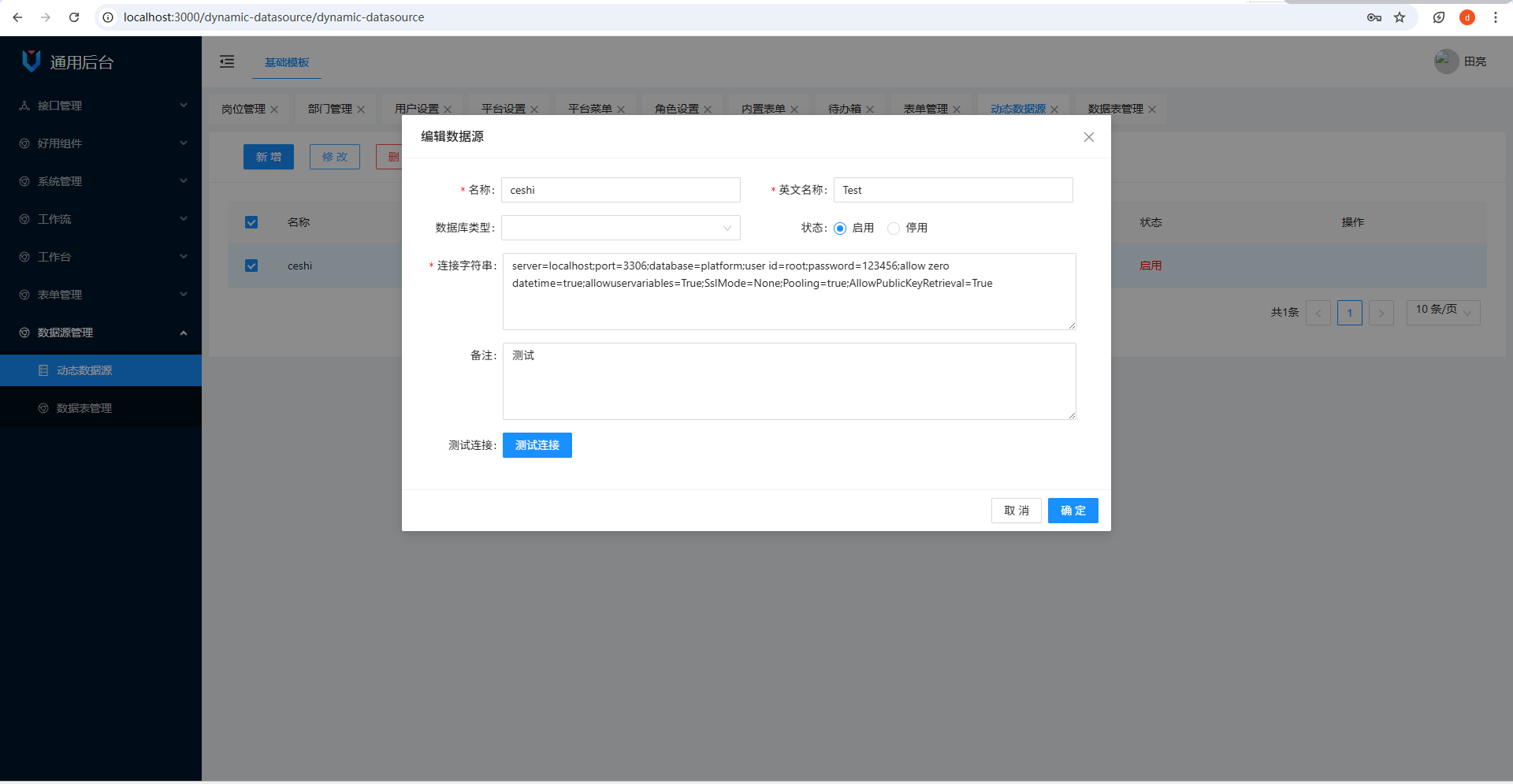Image resolution: width=1513 pixels, height=784 pixels.
Task: Click the 英文名称 input field
Action: coord(953,190)
